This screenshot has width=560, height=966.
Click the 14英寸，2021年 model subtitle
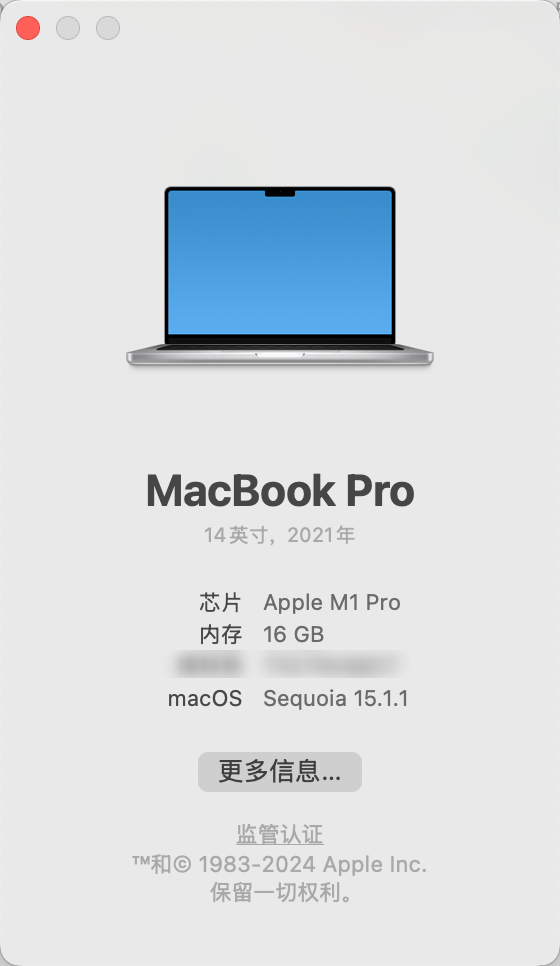click(x=280, y=535)
